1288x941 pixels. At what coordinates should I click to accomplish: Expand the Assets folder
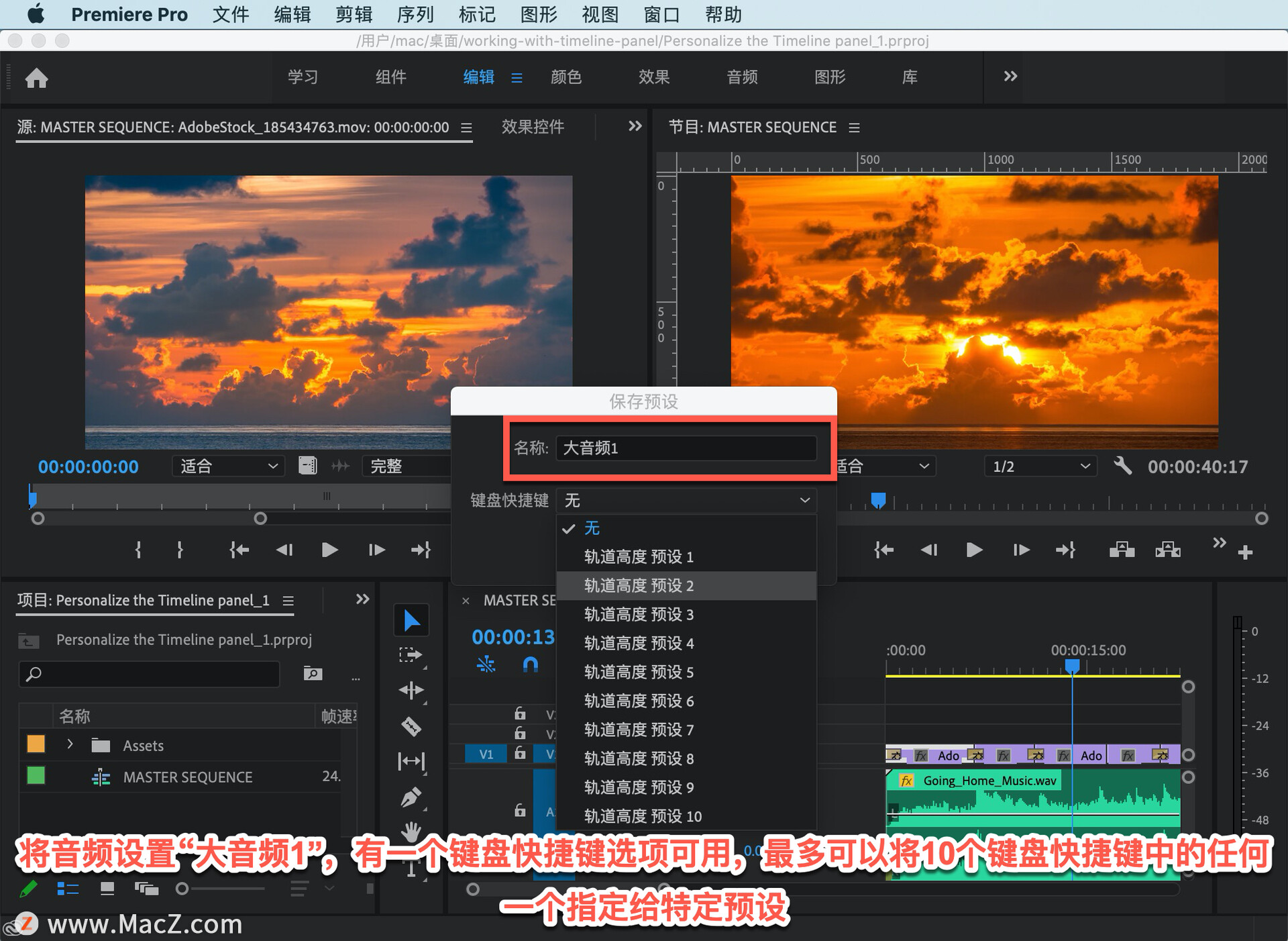click(x=70, y=744)
